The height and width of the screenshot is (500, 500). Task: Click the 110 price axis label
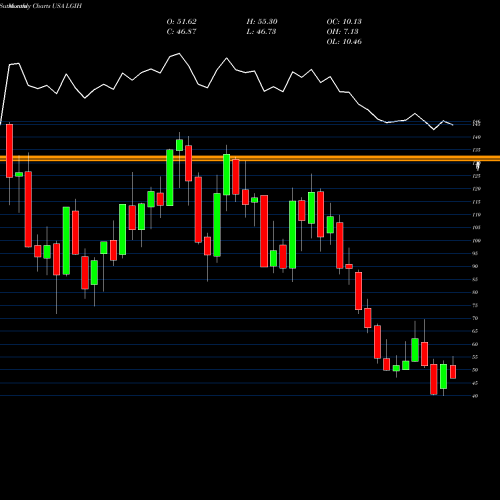(x=477, y=215)
